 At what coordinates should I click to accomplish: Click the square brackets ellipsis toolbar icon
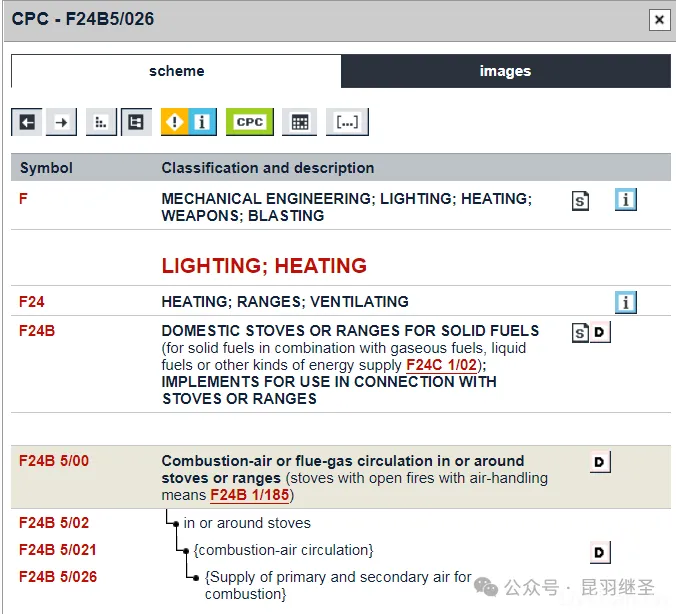[347, 122]
